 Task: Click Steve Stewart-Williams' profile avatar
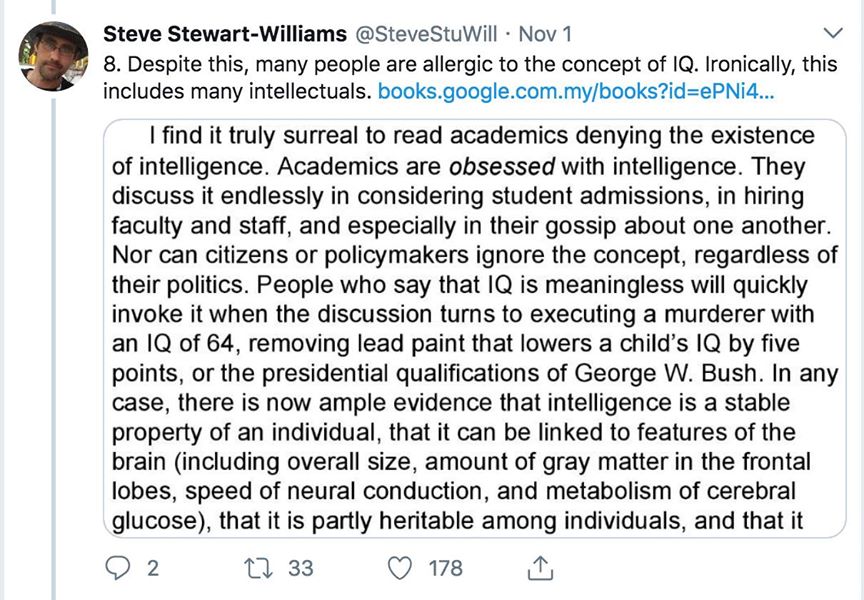click(x=54, y=56)
